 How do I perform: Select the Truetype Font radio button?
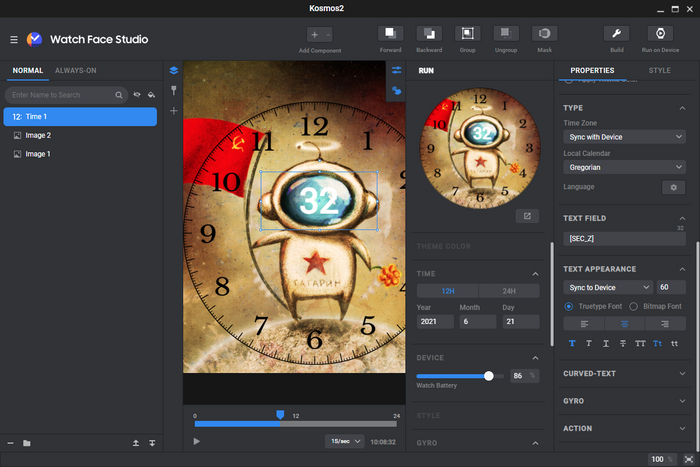click(x=569, y=306)
